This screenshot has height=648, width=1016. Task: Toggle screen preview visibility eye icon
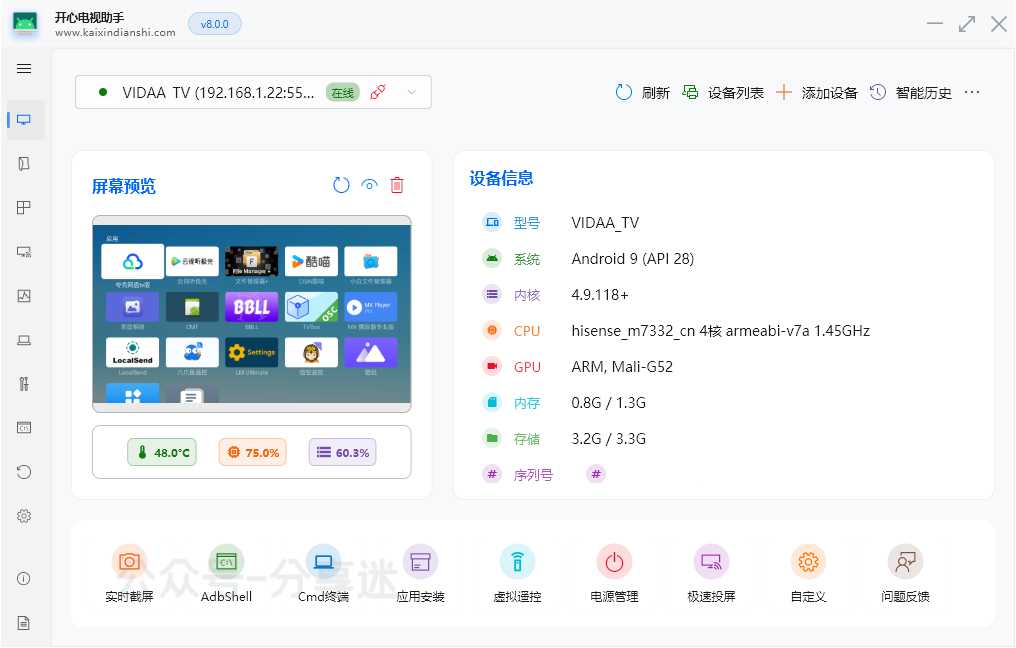[369, 185]
